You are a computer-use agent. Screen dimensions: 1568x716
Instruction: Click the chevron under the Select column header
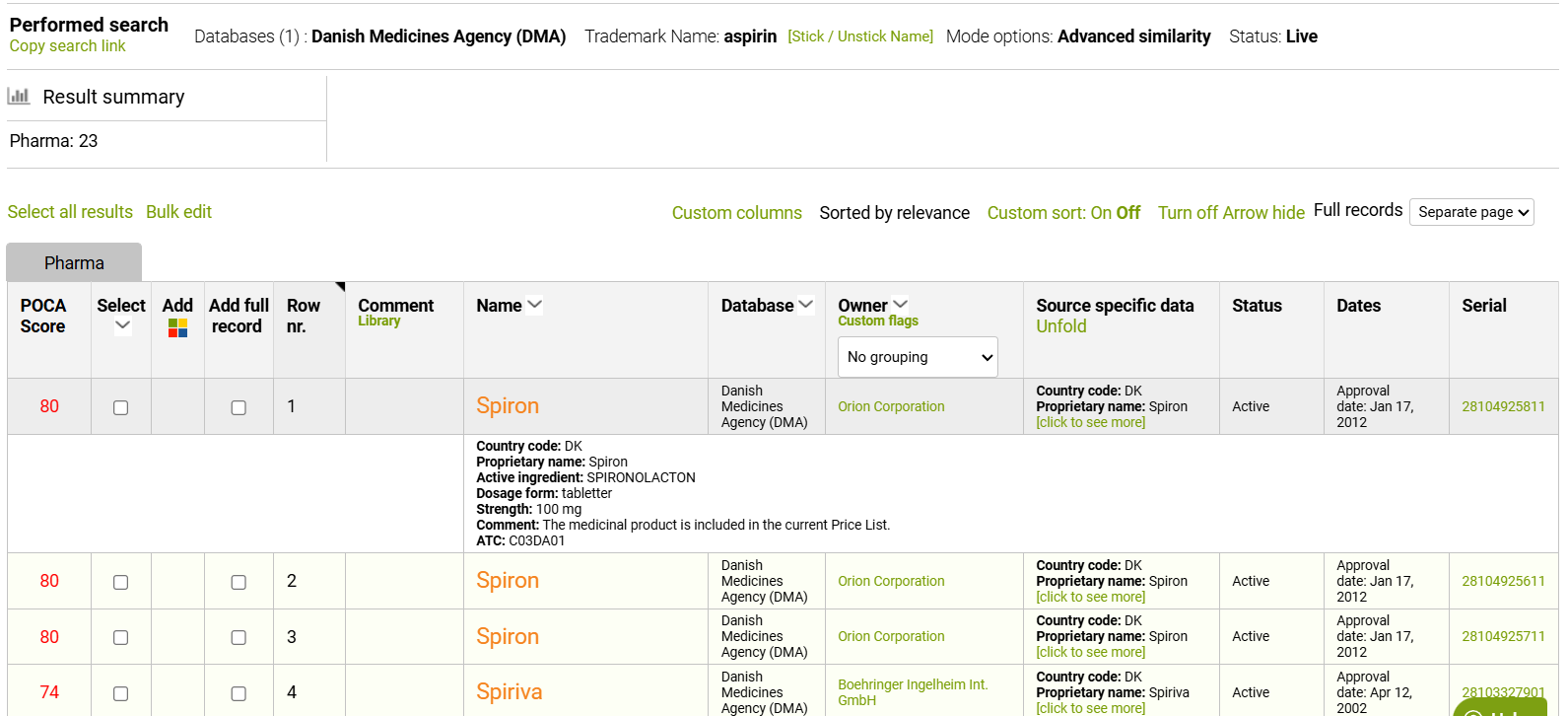click(x=122, y=326)
